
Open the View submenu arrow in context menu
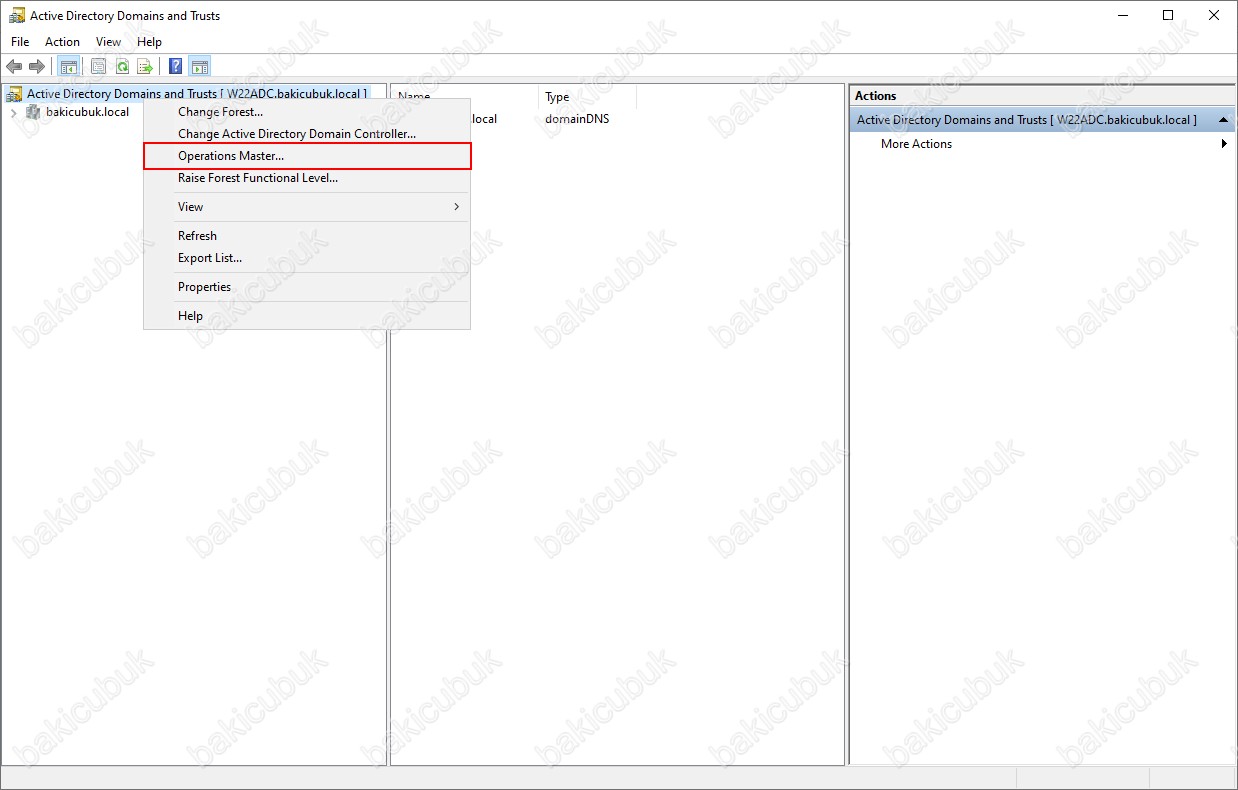click(457, 207)
